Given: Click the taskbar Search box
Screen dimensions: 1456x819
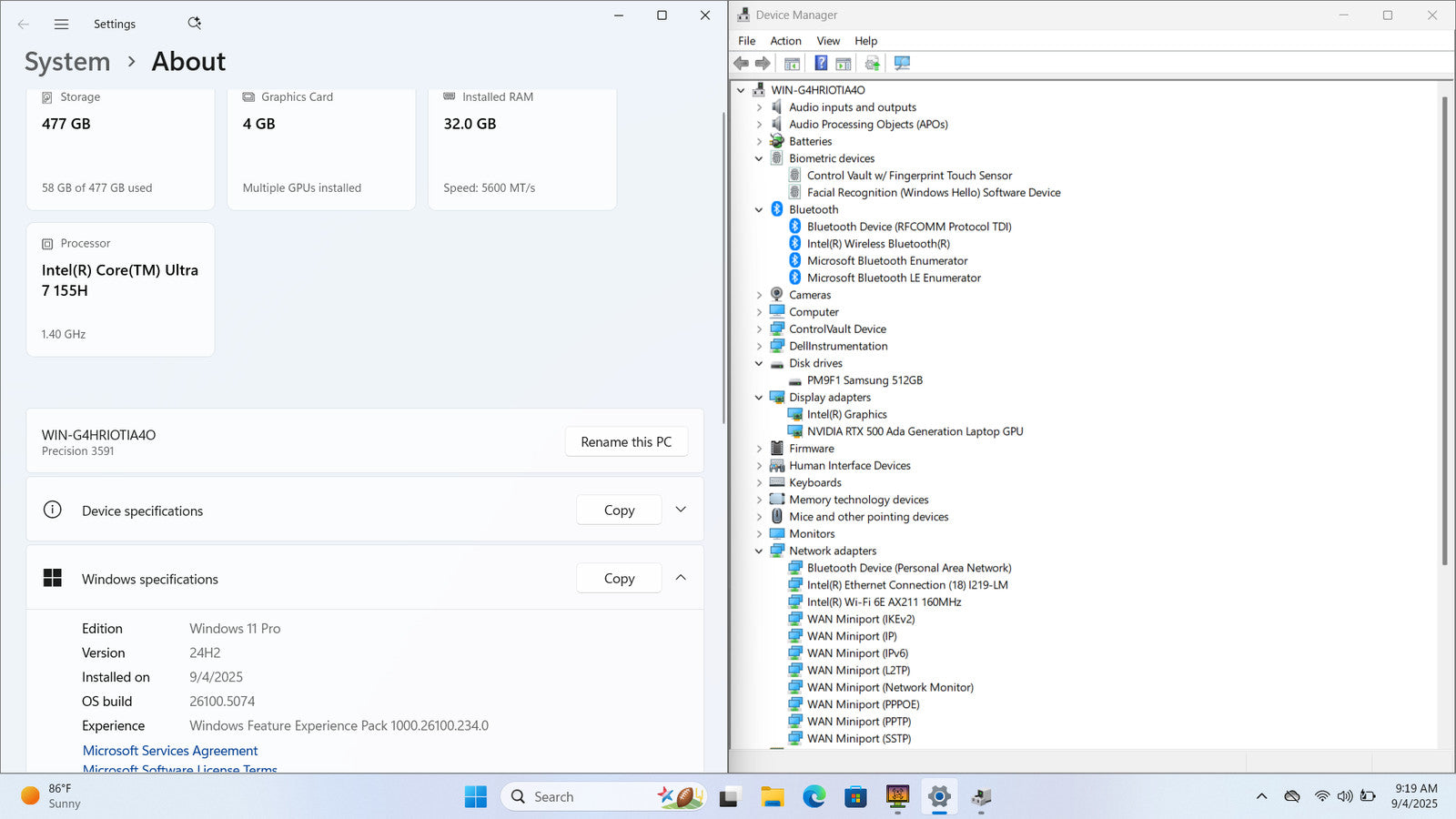Looking at the screenshot, I should (582, 797).
